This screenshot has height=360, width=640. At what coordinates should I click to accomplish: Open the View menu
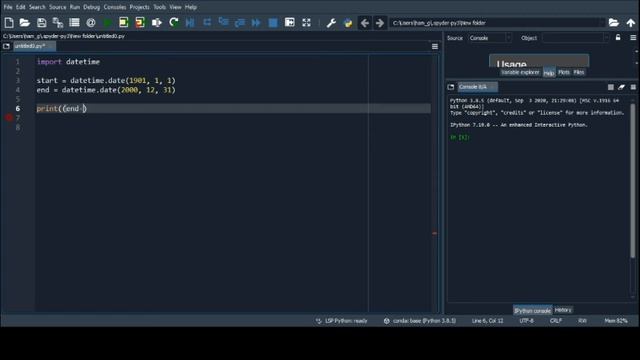pyautogui.click(x=175, y=7)
